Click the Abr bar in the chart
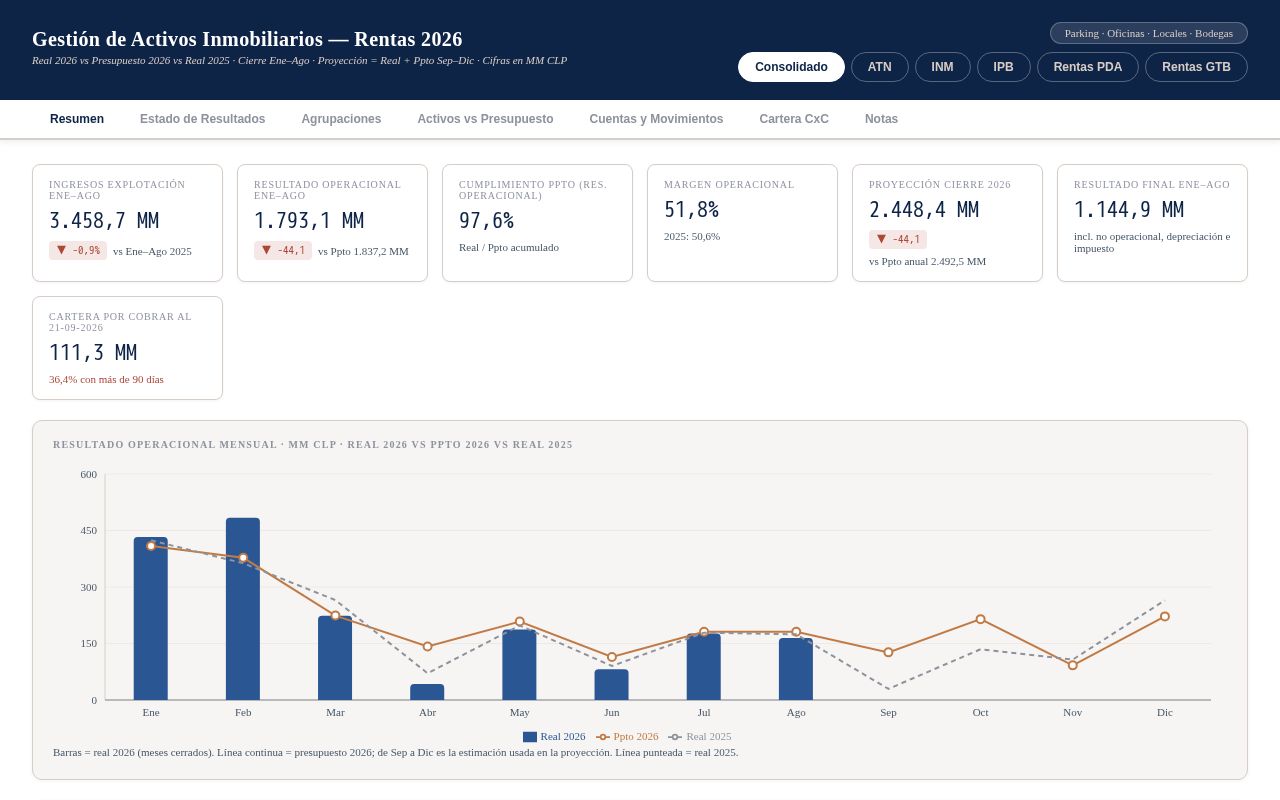Viewport: 1280px width, 800px height. (x=427, y=692)
